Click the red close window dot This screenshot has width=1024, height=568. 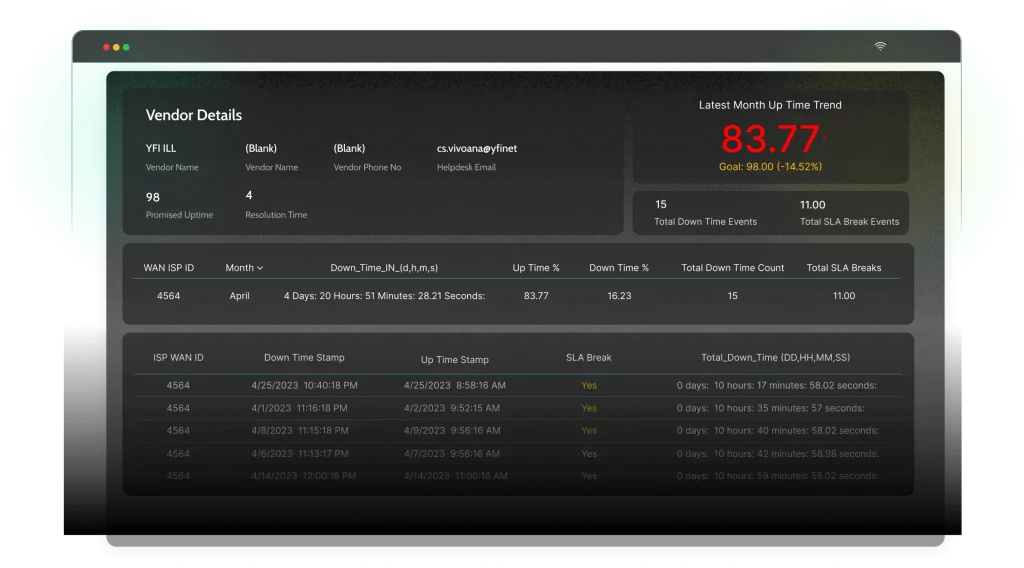[x=106, y=47]
